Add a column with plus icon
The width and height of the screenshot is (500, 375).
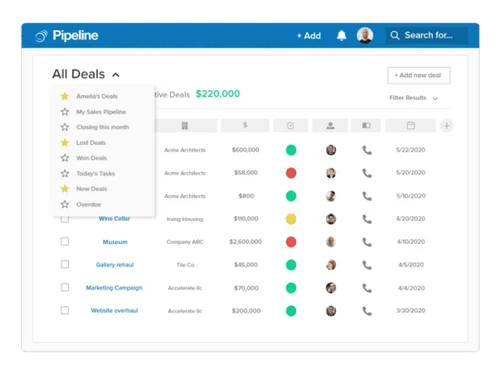[x=447, y=126]
